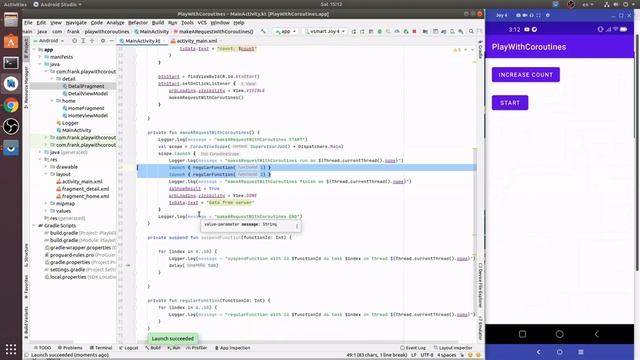640x360 pixels.
Task: Open the Analyze menu
Action: pos(116,23)
